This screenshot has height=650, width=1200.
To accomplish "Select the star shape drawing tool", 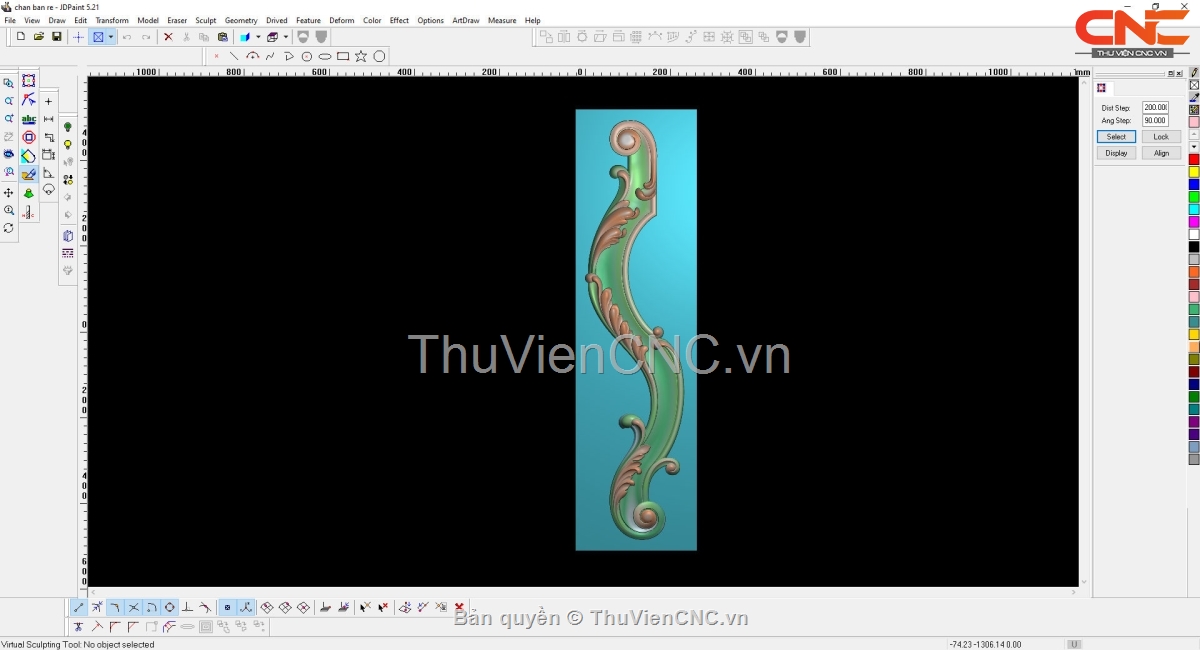I will (x=361, y=57).
